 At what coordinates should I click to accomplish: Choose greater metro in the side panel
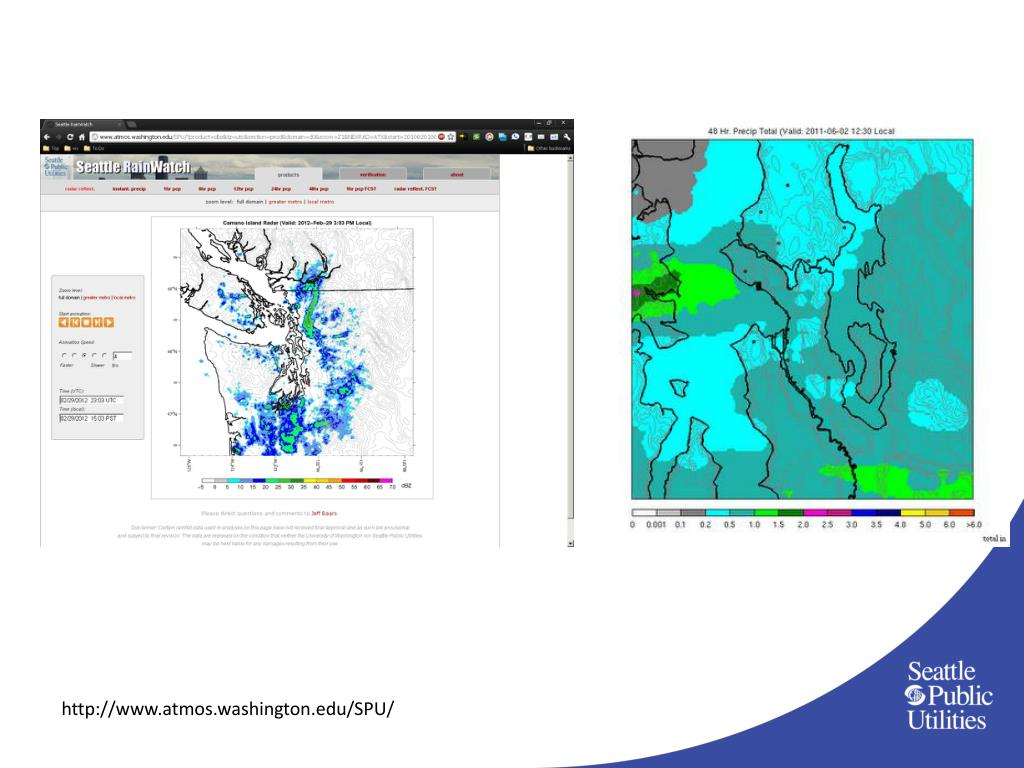96,298
